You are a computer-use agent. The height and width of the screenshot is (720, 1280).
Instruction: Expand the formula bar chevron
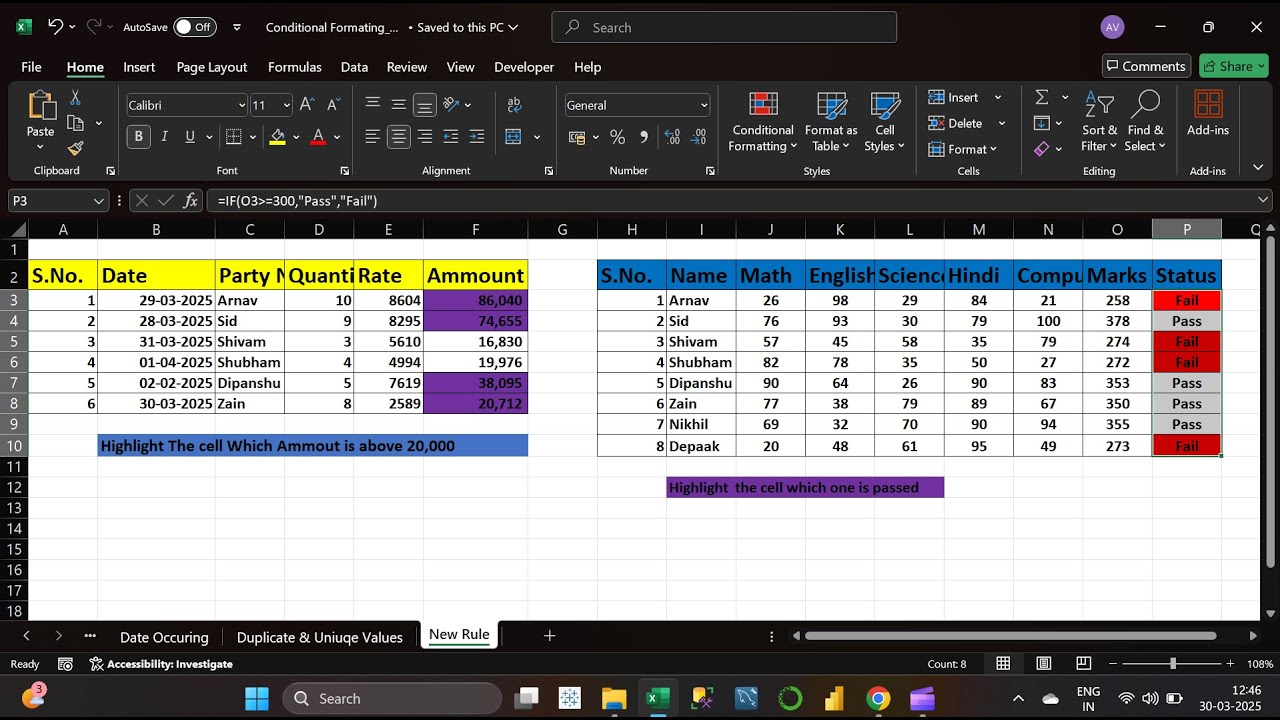[1264, 201]
